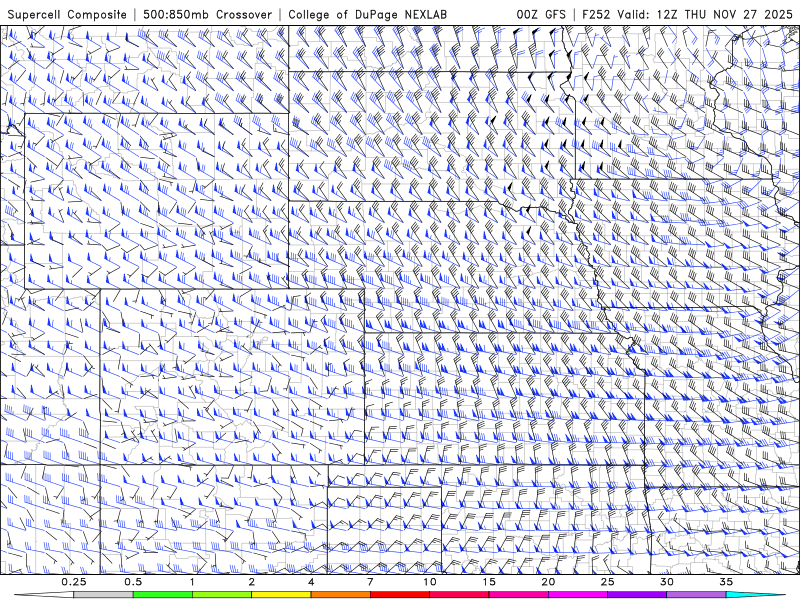Viewport: 800px width, 600px height.
Task: Select the yellow color bar segment after 2
Action: click(281, 595)
